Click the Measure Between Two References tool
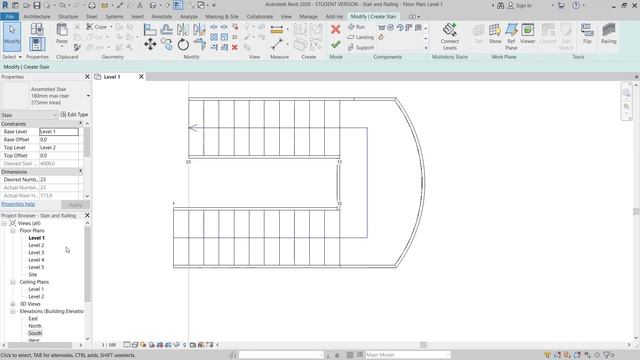The width and height of the screenshot is (640, 360). tap(277, 44)
